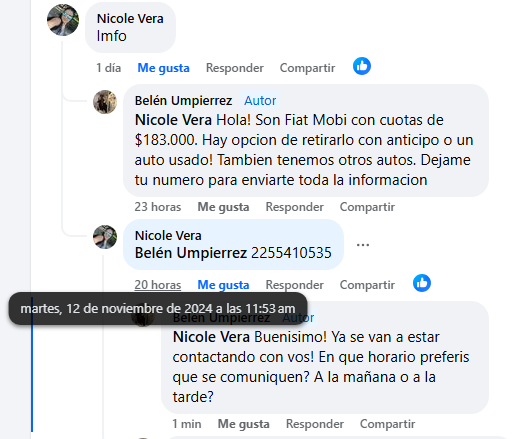Image resolution: width=512 pixels, height=439 pixels.
Task: Click Responder under the Fiat Mobi reply
Action: pos(294,207)
